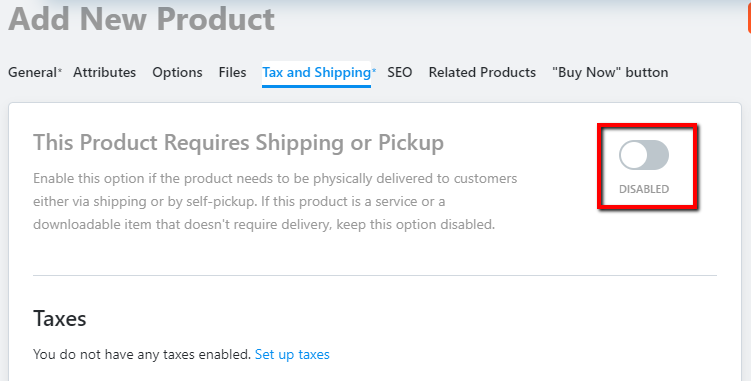Image resolution: width=751 pixels, height=381 pixels.
Task: Click the asterisk beside the General tab
Action: pyautogui.click(x=60, y=70)
